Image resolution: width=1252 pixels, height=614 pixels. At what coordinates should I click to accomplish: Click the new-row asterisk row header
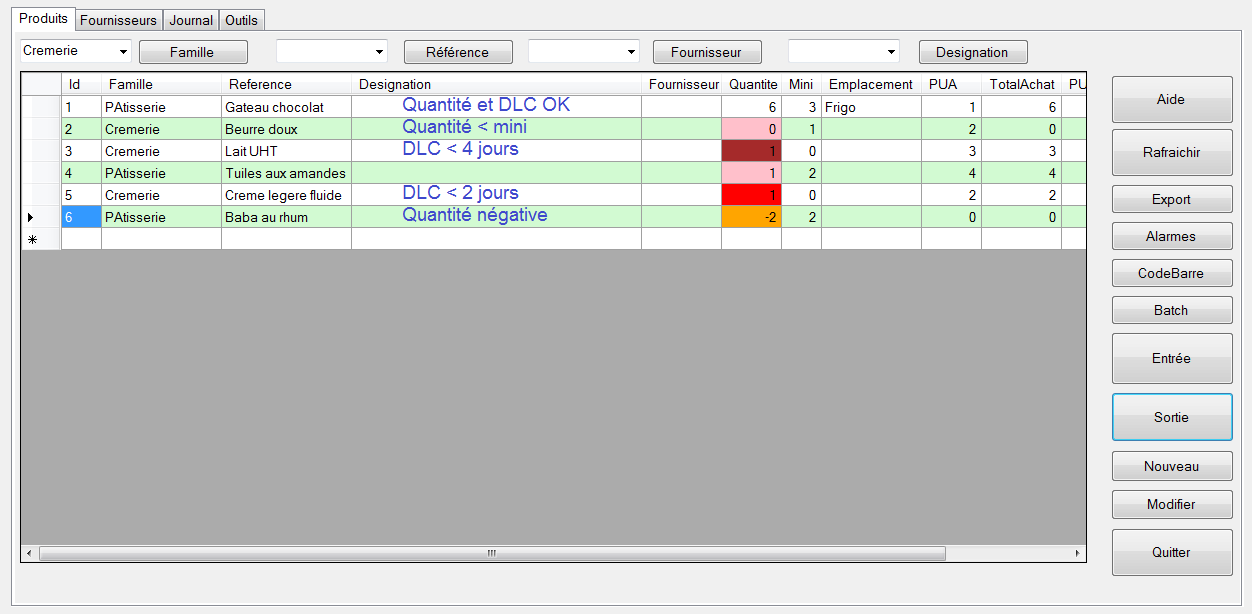41,239
